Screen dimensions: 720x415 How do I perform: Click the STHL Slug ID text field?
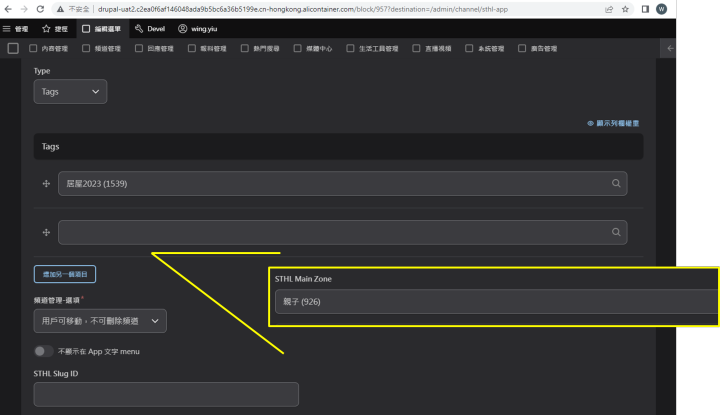pos(166,394)
